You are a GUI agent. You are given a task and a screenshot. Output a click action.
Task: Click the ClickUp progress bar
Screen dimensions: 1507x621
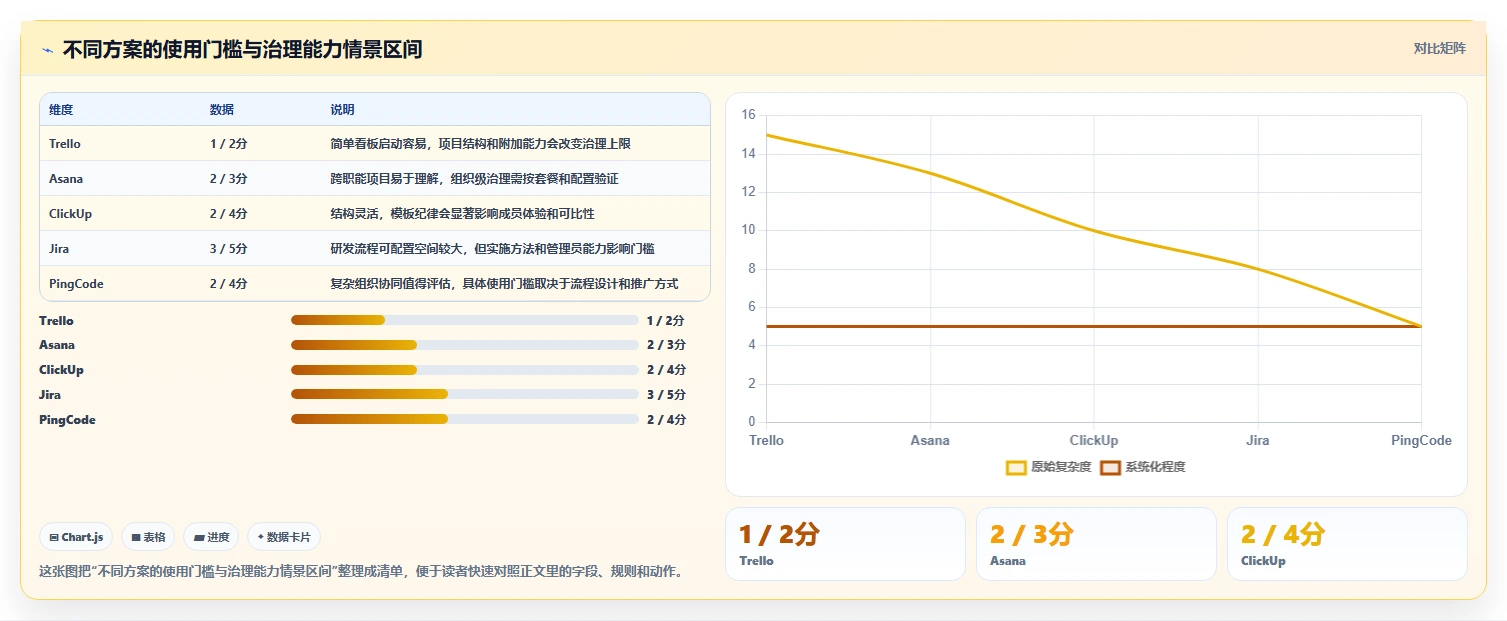[464, 370]
